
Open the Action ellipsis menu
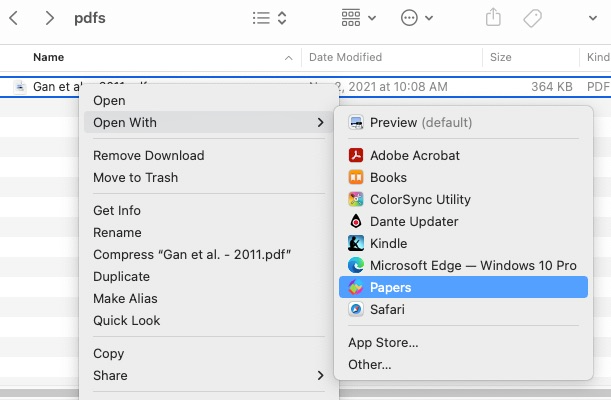point(416,18)
